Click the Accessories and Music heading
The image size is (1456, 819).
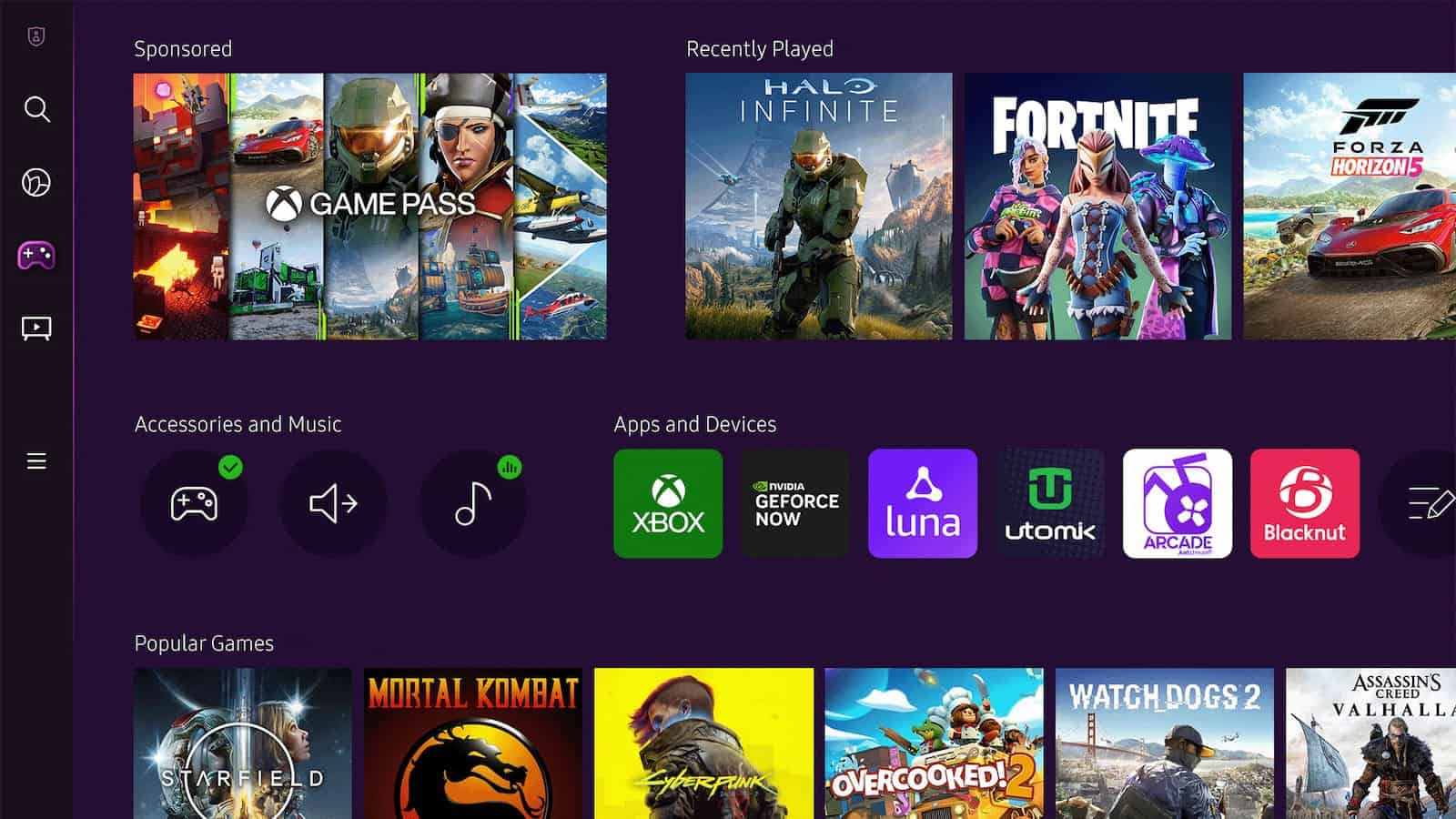pyautogui.click(x=238, y=424)
